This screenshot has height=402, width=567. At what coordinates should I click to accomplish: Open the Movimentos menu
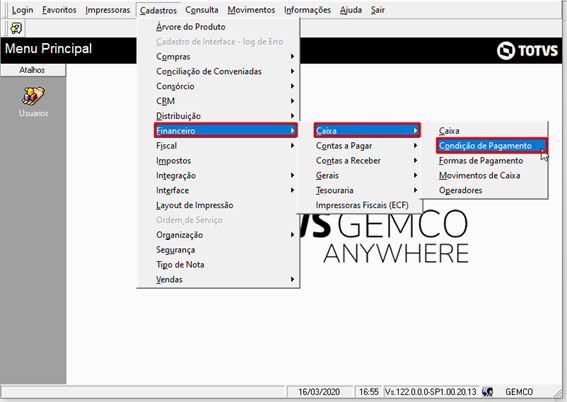pyautogui.click(x=251, y=10)
